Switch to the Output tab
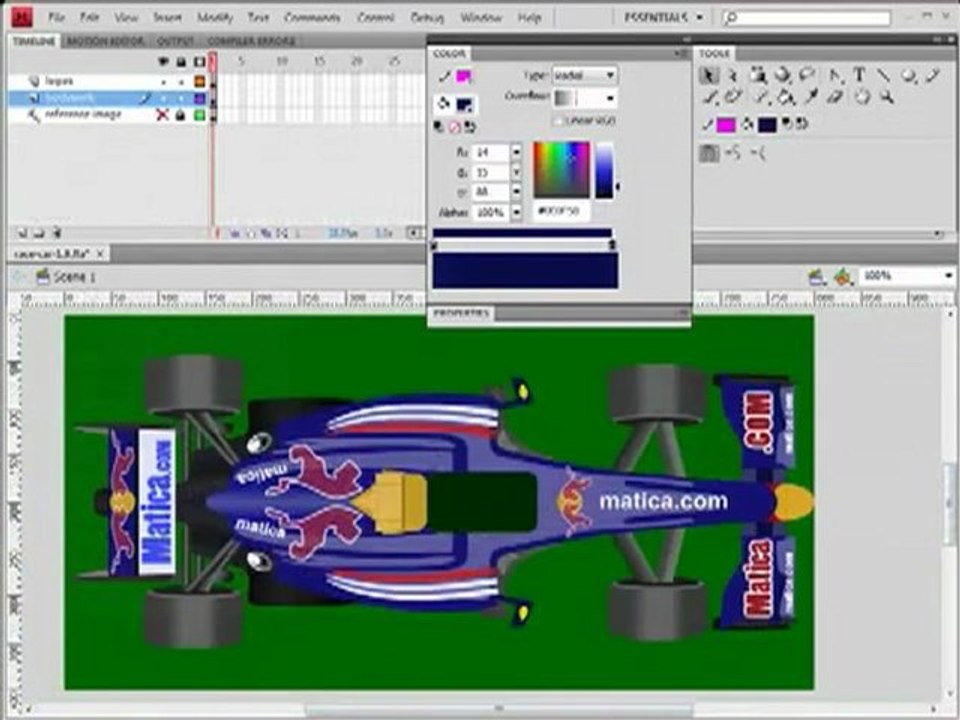Screen dimensions: 960x720 [x=174, y=41]
